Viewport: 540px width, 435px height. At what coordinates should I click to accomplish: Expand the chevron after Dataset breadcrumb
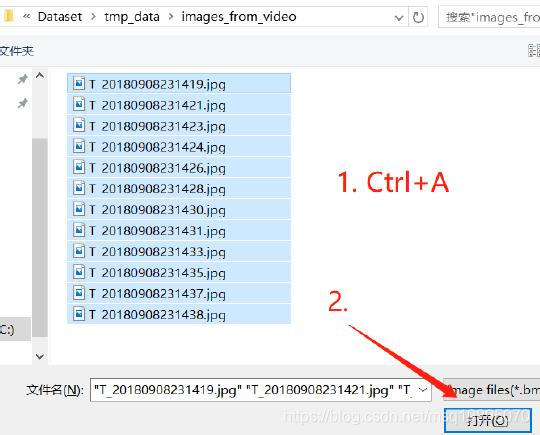pos(93,16)
